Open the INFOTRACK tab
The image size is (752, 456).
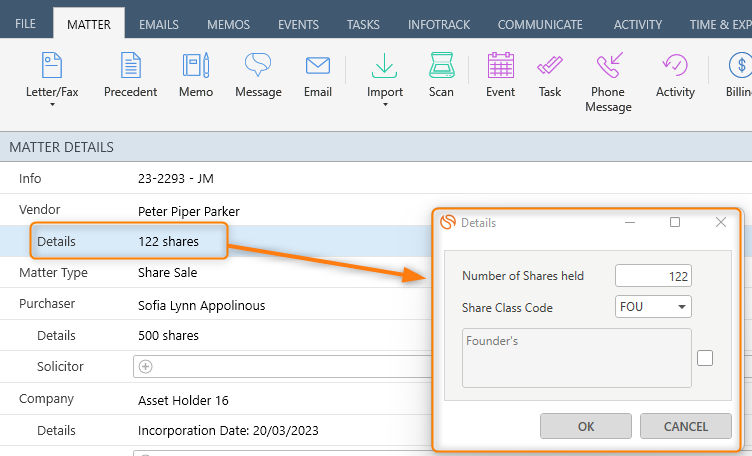(439, 24)
